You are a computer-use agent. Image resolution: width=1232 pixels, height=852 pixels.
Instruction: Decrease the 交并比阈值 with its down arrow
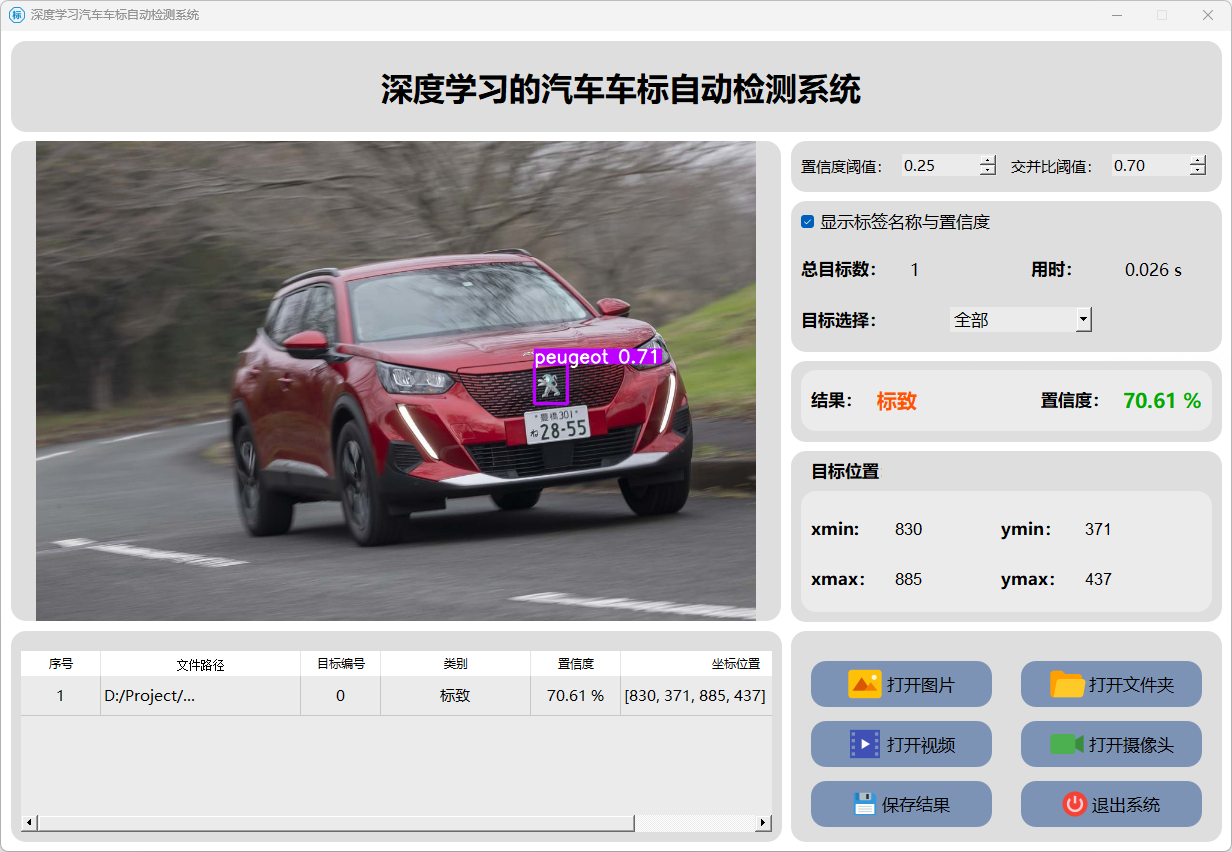click(x=1198, y=171)
